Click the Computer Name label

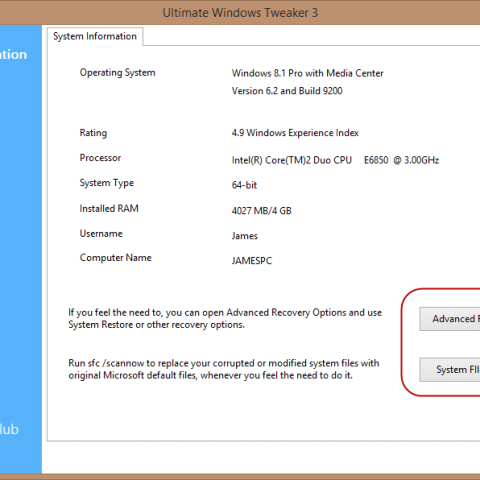pos(116,258)
